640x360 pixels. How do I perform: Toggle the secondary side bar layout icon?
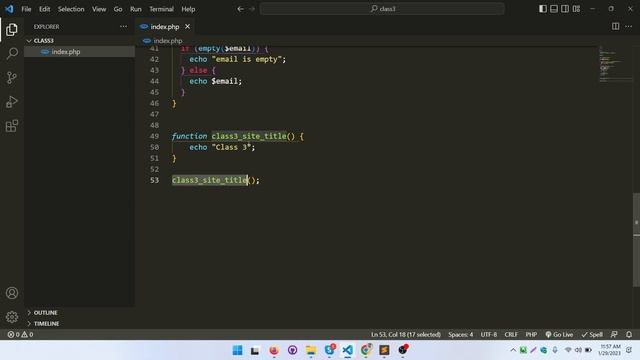[565, 9]
